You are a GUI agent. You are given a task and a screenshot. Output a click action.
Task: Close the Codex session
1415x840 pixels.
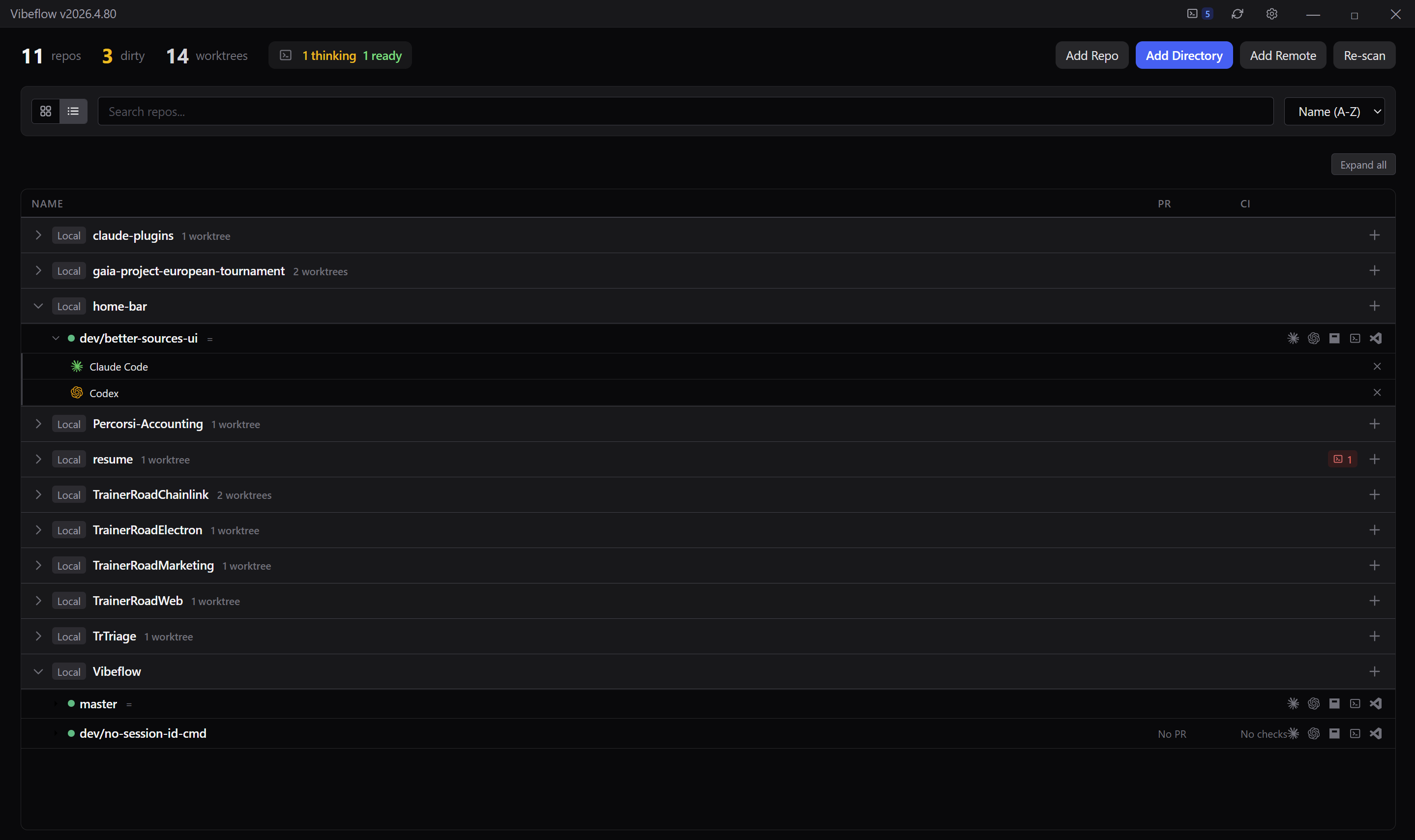pos(1377,393)
